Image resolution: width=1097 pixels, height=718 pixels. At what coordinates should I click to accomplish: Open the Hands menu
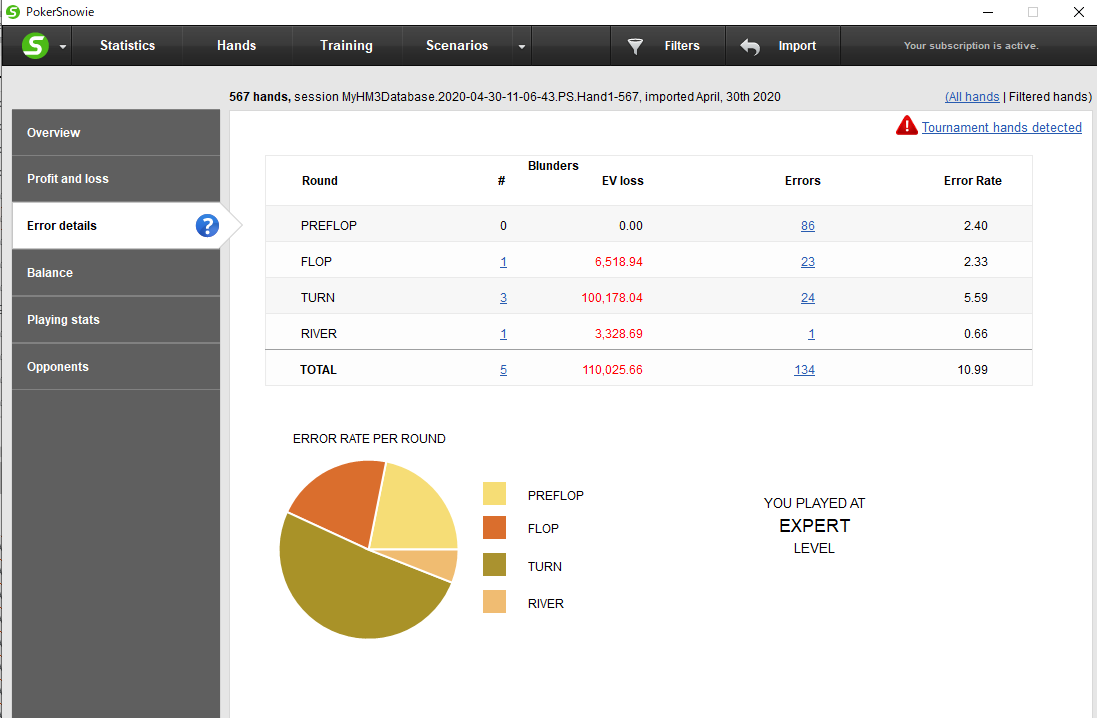236,45
